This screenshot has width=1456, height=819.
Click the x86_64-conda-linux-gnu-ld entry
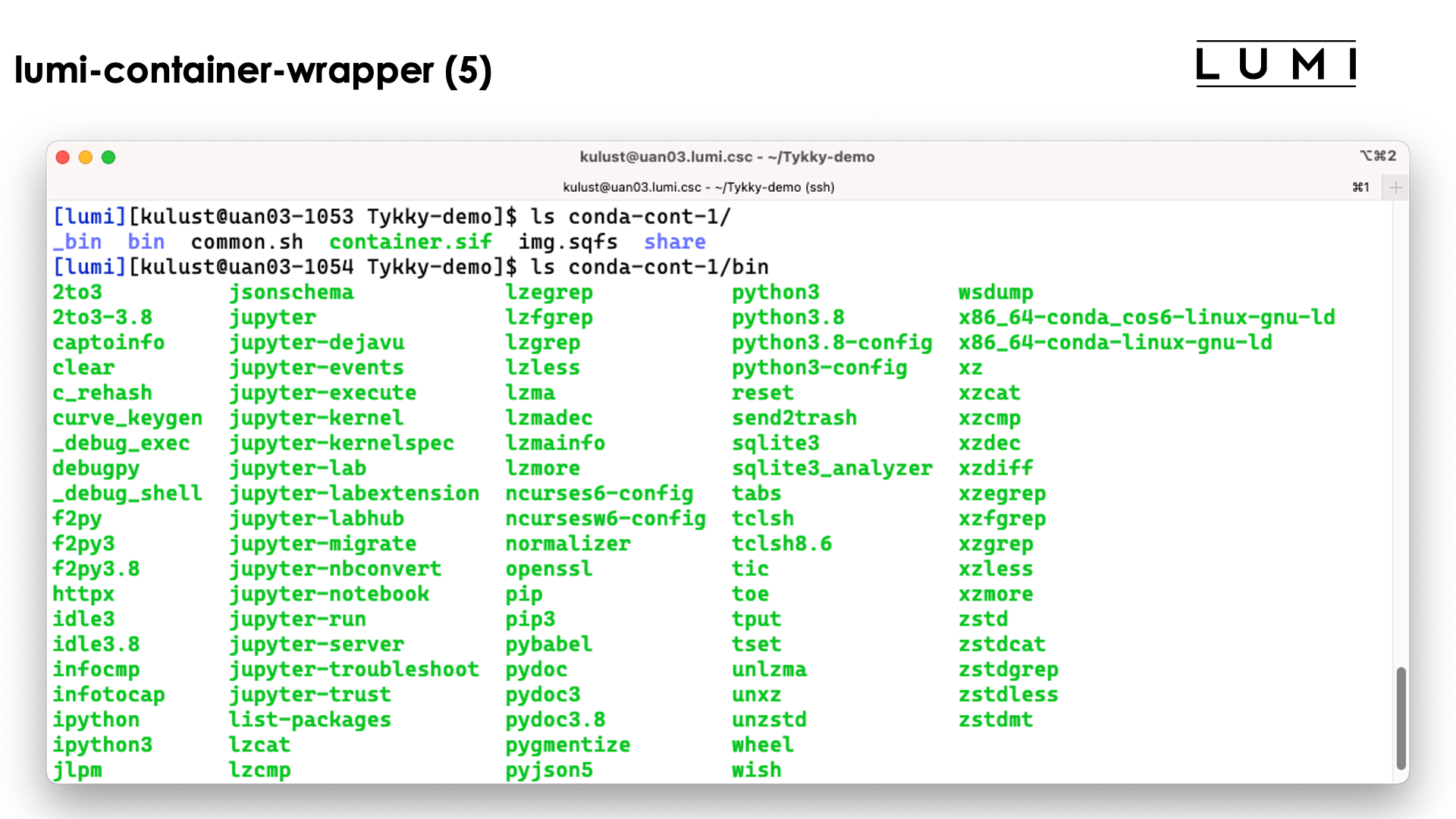(1115, 343)
